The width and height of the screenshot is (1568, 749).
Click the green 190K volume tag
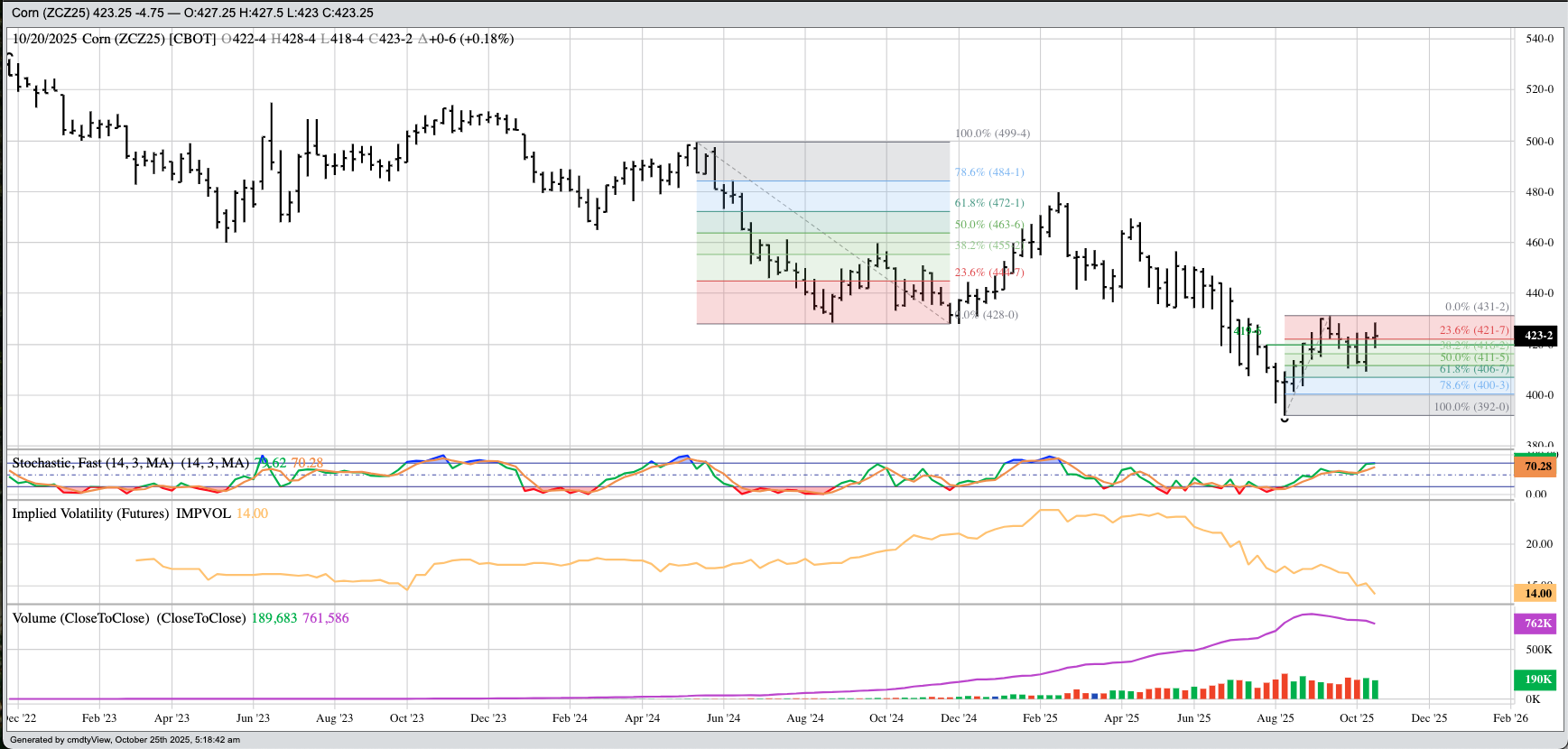point(1538,680)
